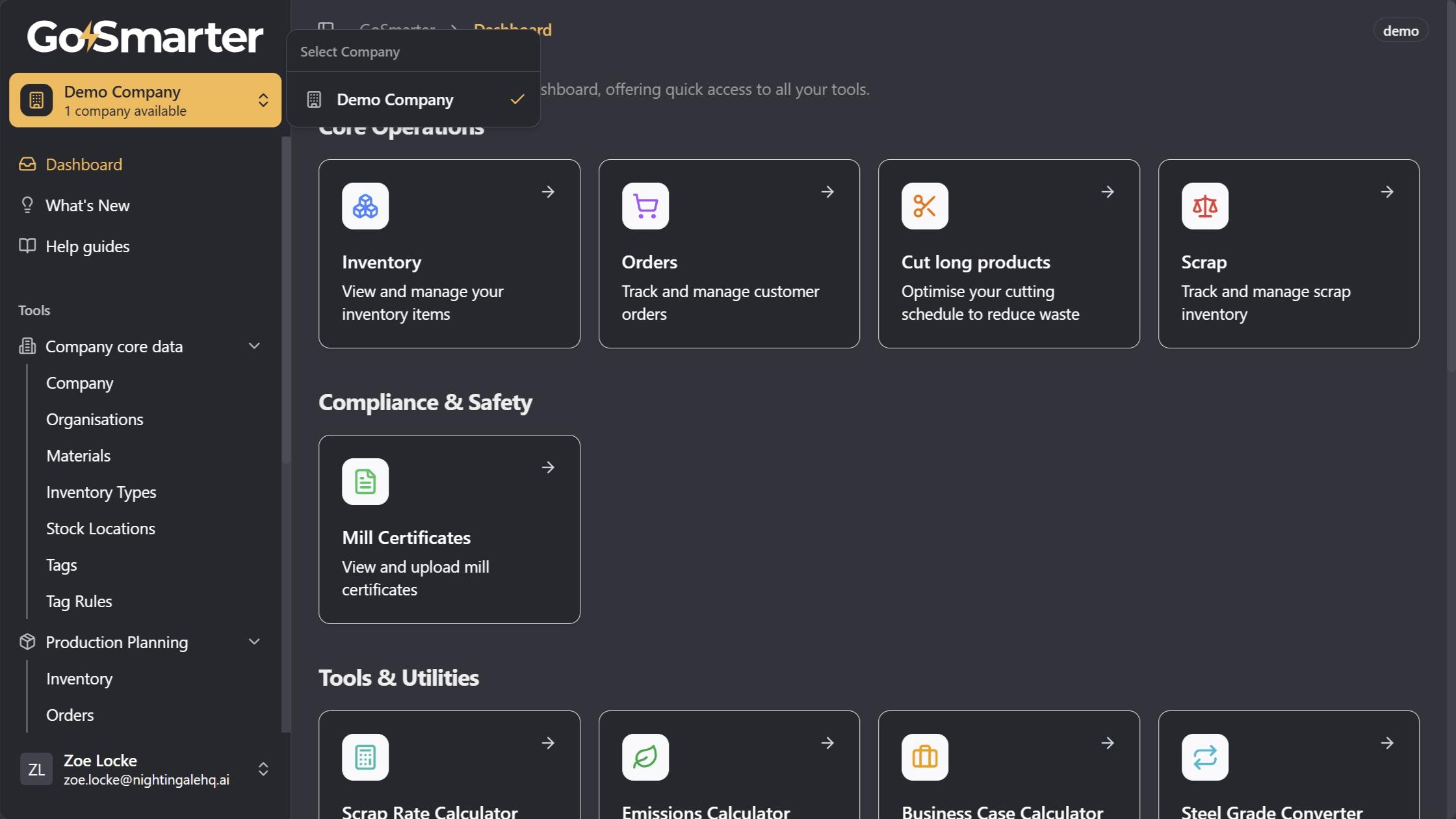Open the Inventory card title

[x=382, y=262]
